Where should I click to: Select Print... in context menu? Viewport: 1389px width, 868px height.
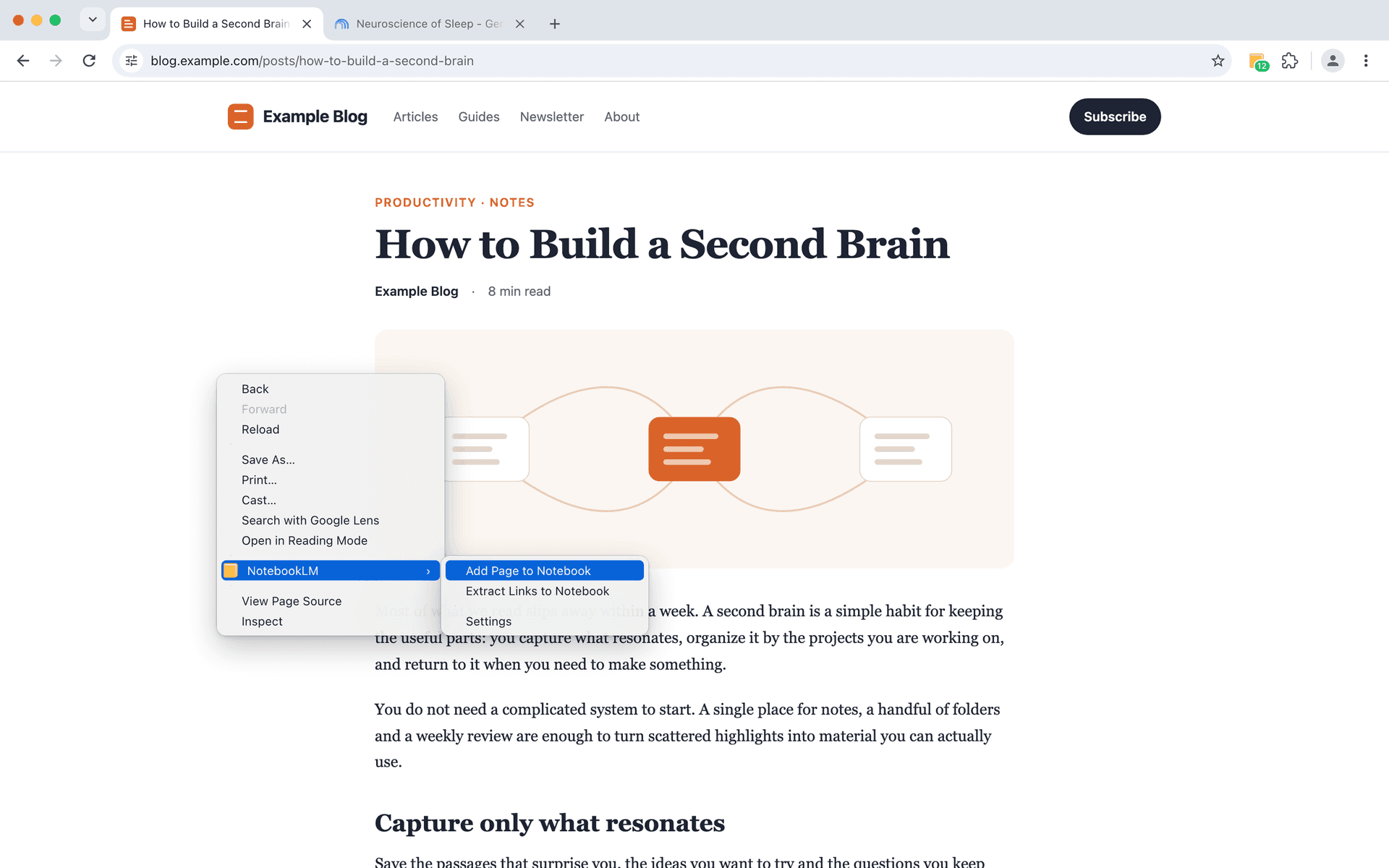331,480
